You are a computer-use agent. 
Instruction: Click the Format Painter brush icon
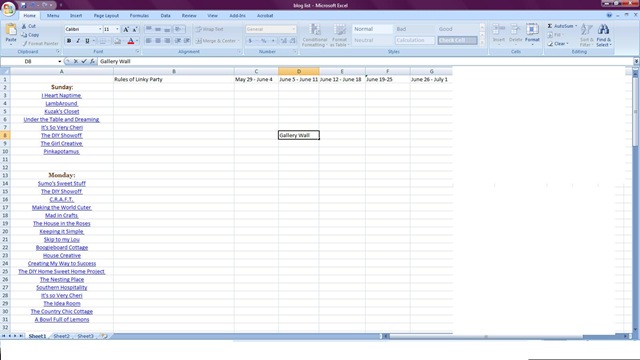click(x=25, y=43)
